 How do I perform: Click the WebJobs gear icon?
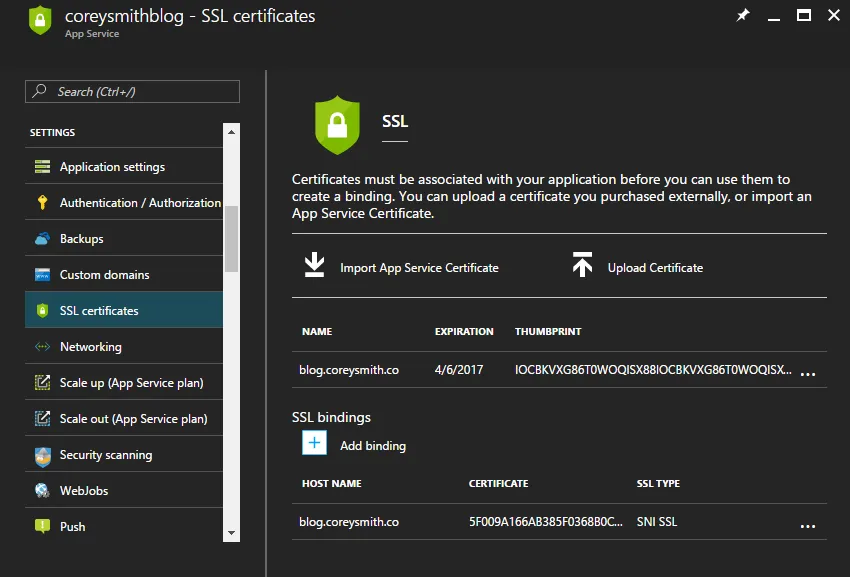click(42, 490)
